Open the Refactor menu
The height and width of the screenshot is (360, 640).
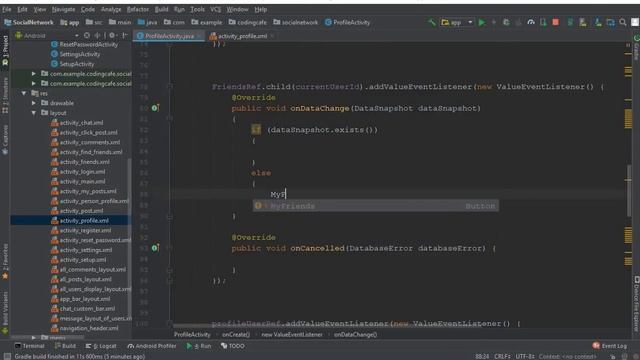[x=138, y=9]
